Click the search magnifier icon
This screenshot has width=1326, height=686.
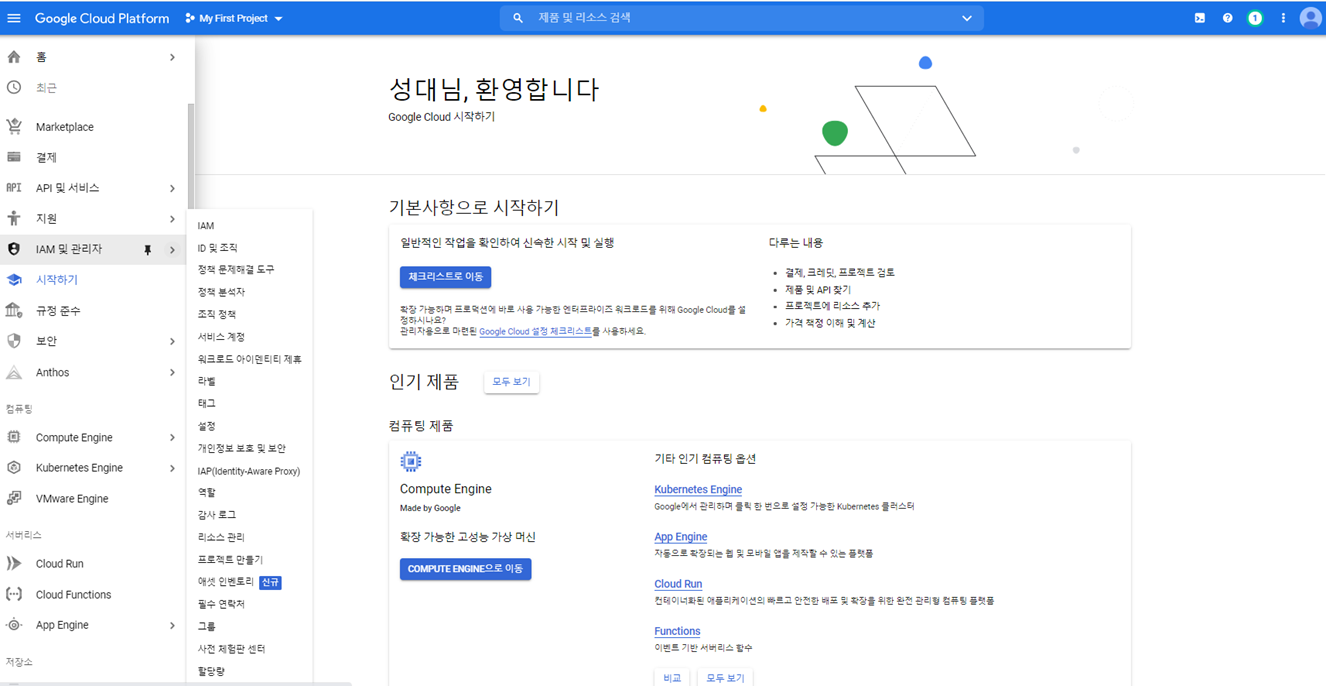pos(518,18)
